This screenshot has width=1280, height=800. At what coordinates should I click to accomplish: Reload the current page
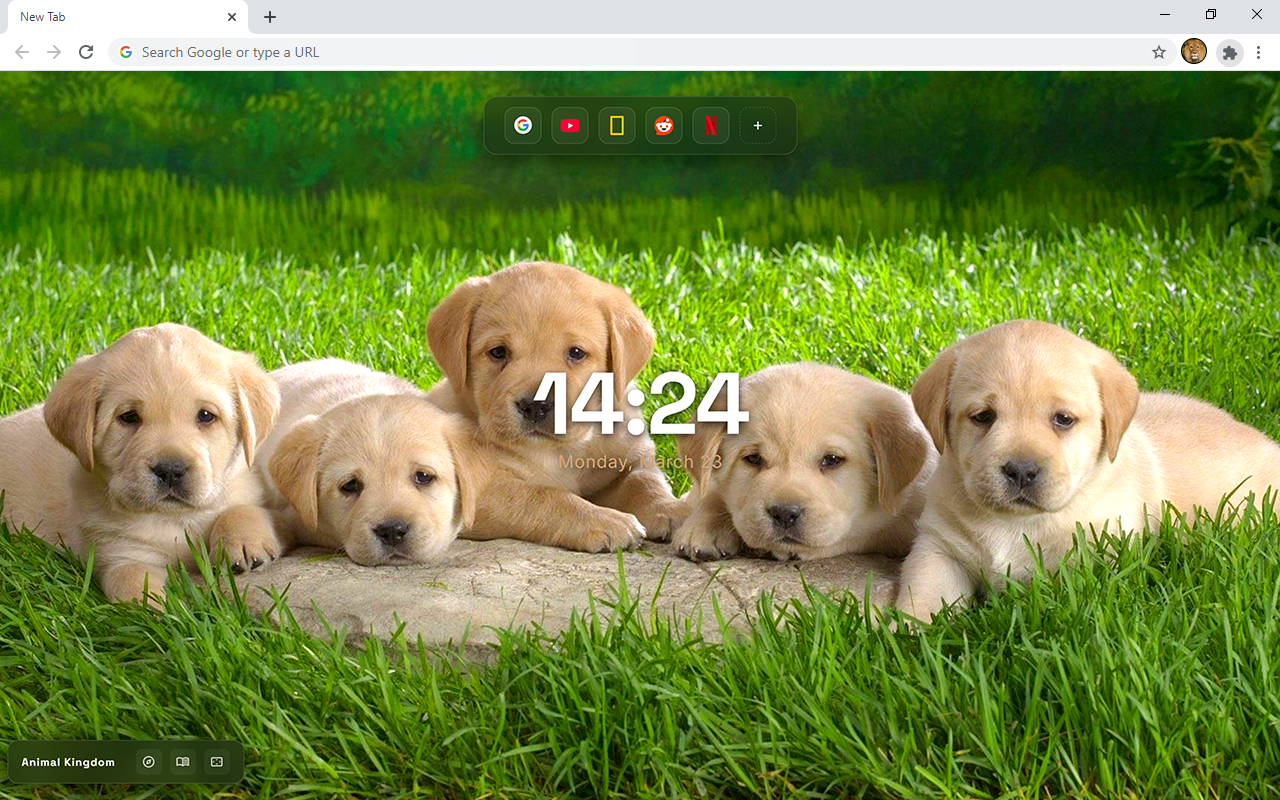pyautogui.click(x=86, y=52)
